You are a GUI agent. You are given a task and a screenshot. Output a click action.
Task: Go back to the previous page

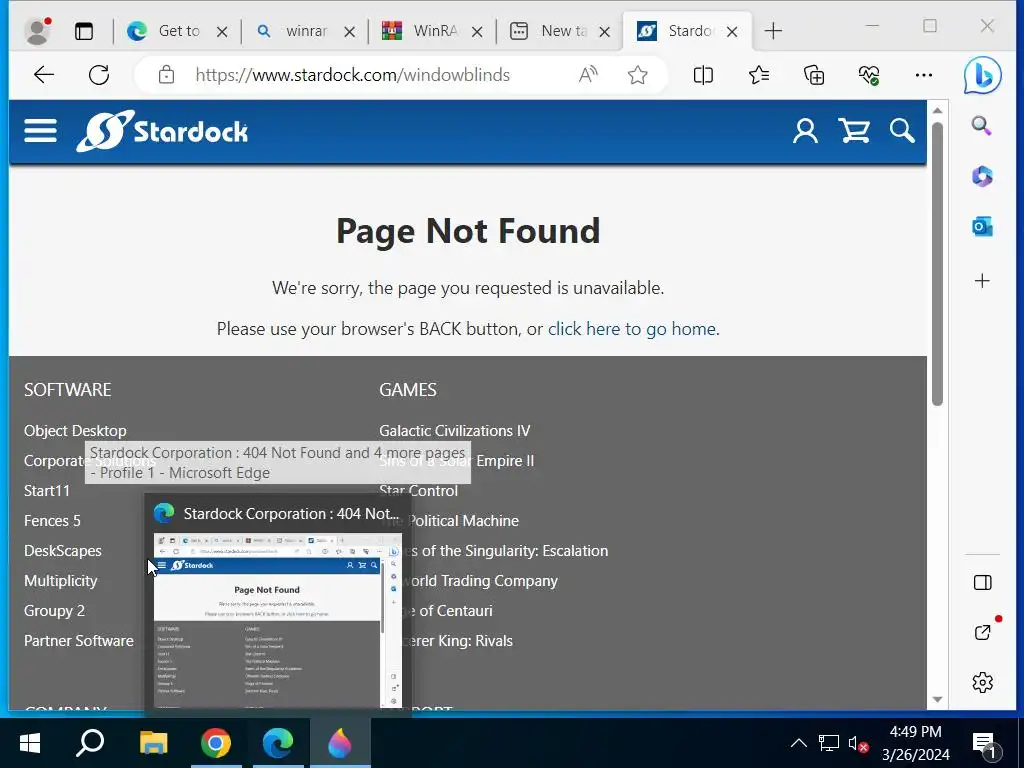pos(44,75)
